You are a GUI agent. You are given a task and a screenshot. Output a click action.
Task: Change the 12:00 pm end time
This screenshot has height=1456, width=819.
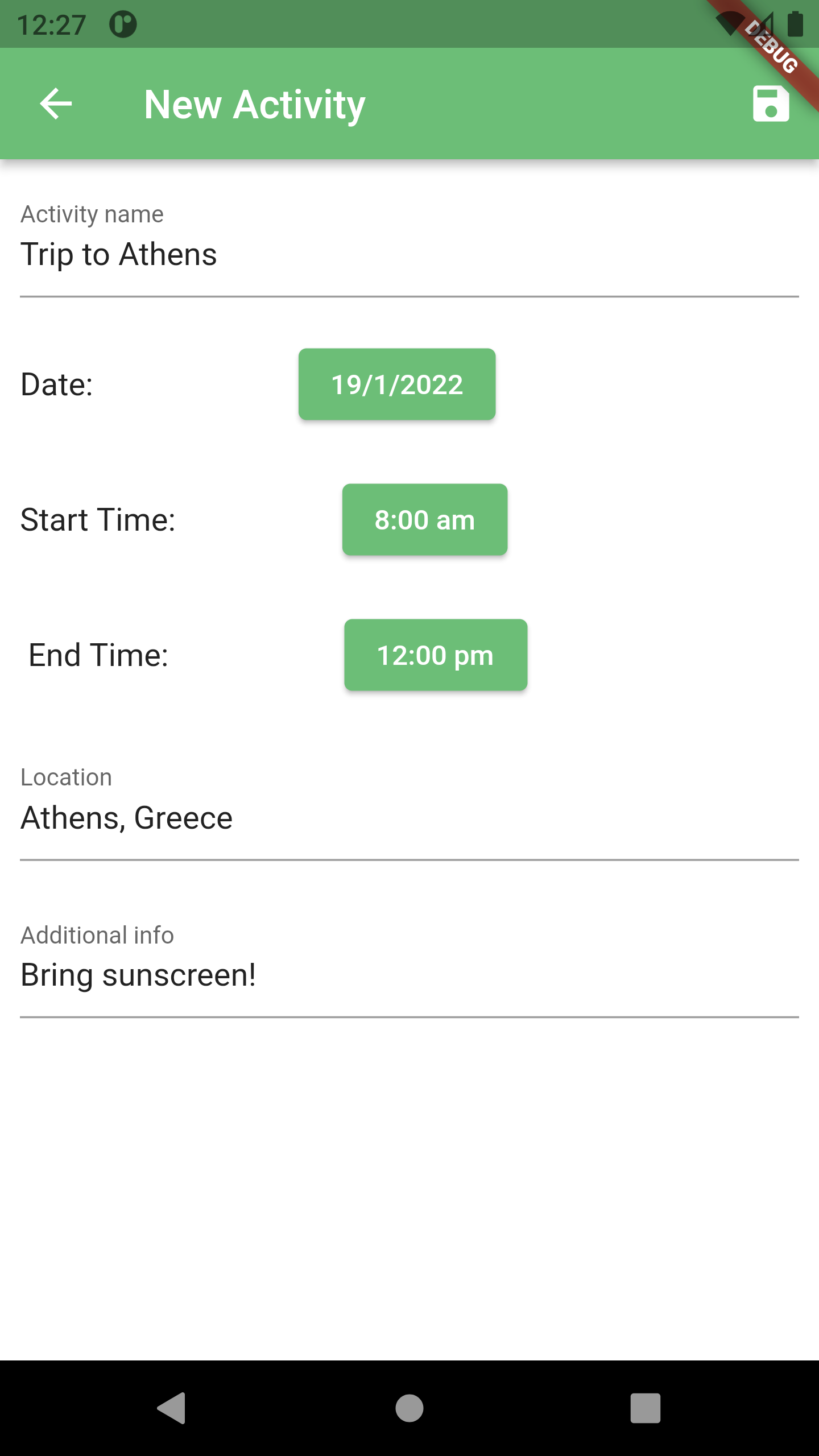(x=436, y=655)
